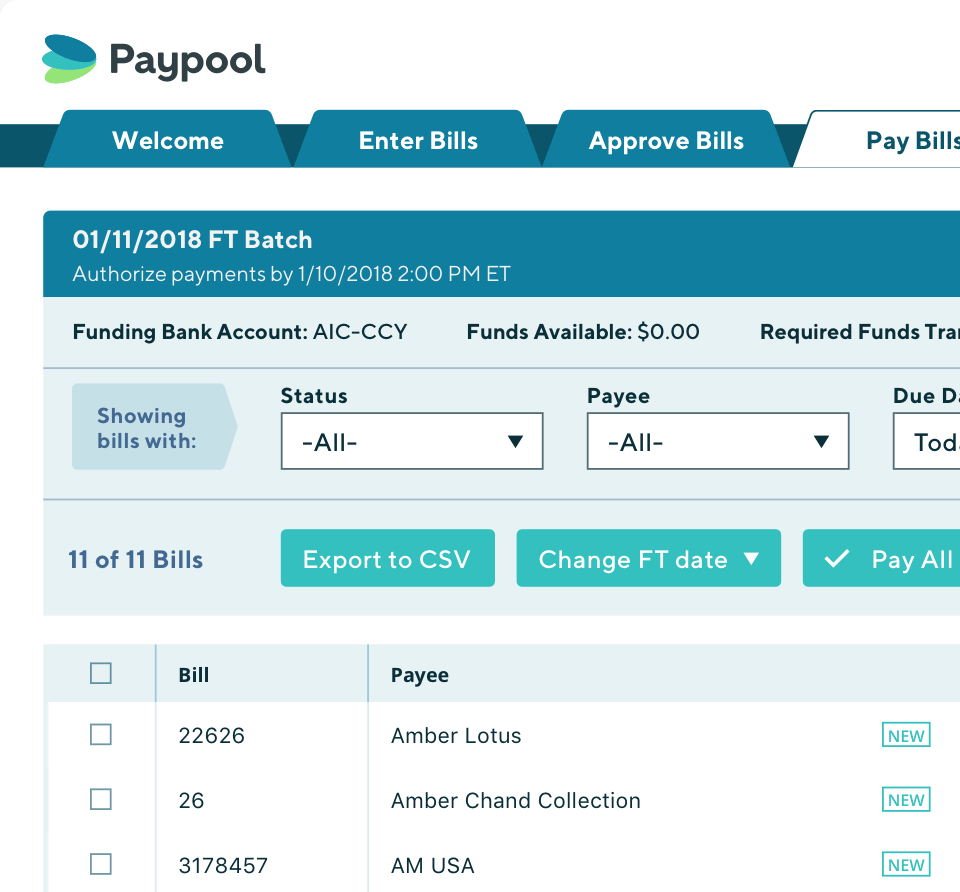Open the Payee filter dropdown
The height and width of the screenshot is (892, 960).
[x=717, y=441]
